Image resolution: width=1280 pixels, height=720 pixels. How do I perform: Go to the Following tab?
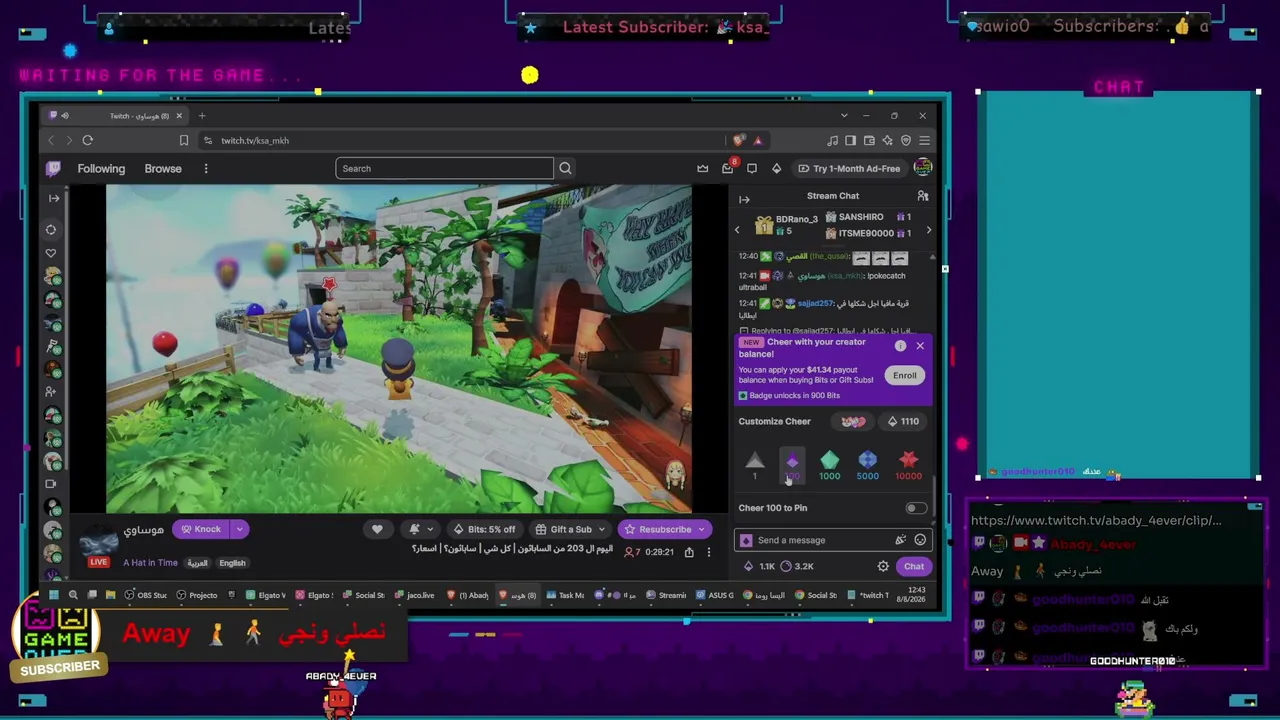pos(101,169)
